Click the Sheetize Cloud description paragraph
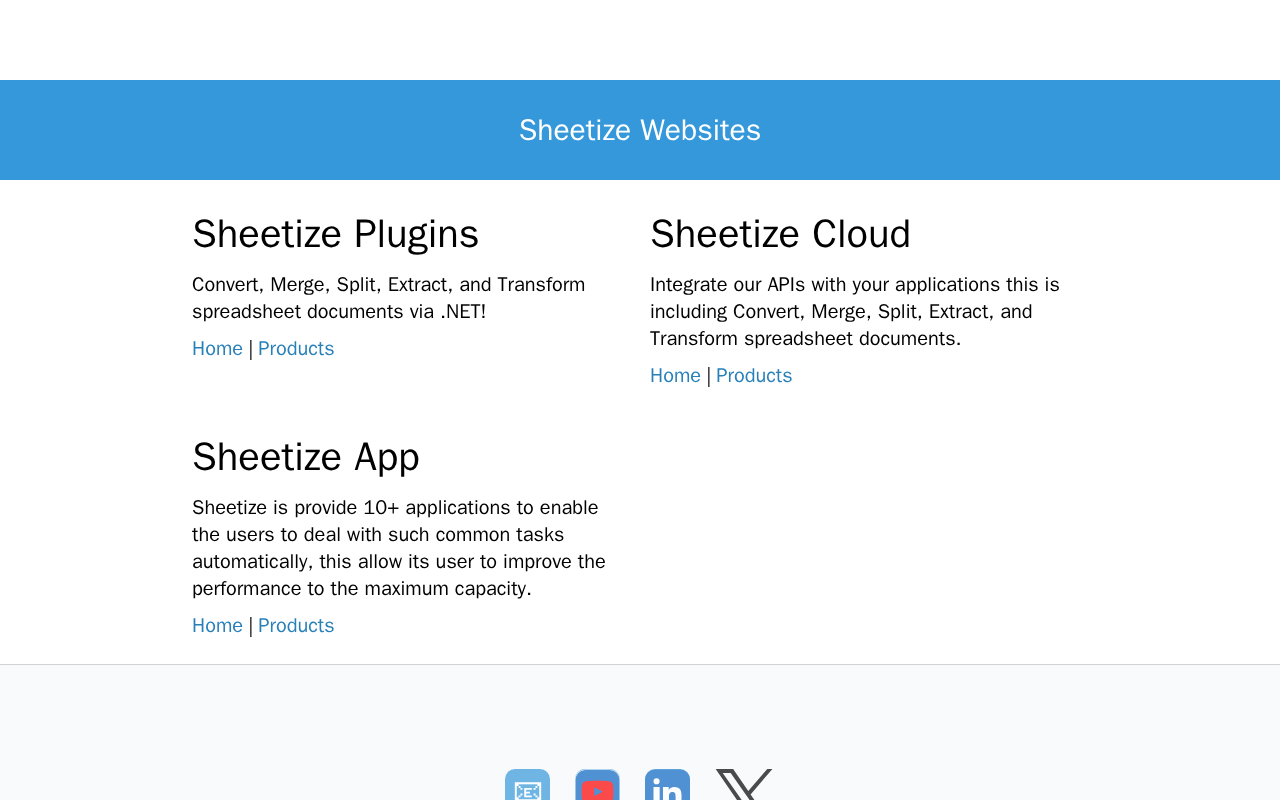The width and height of the screenshot is (1280, 800). pos(854,312)
